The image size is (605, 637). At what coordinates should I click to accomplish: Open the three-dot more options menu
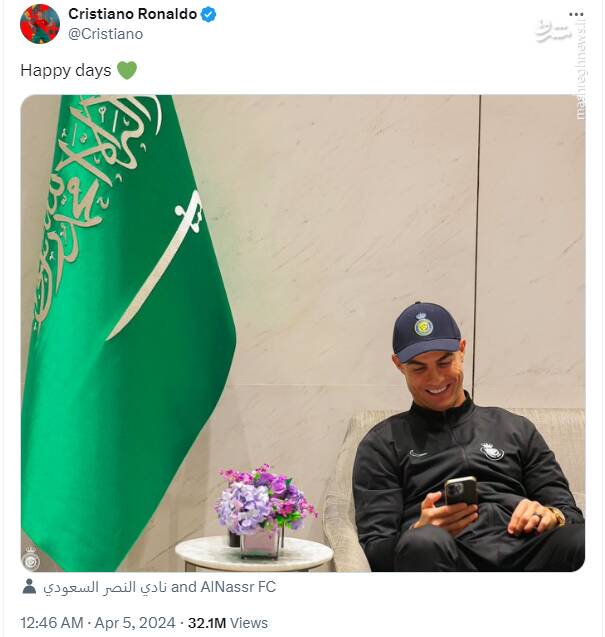(576, 15)
